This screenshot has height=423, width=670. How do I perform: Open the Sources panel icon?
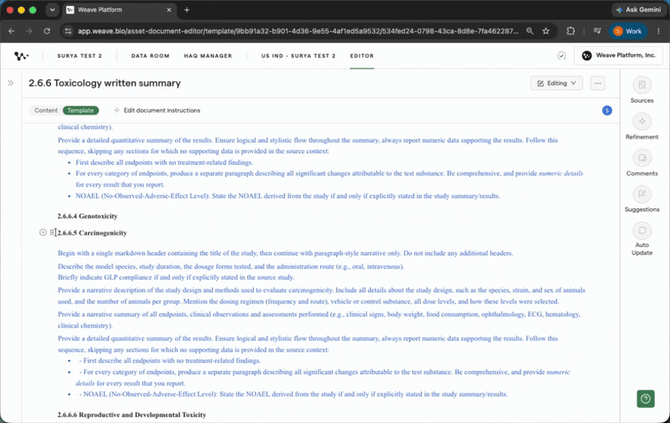pyautogui.click(x=642, y=85)
